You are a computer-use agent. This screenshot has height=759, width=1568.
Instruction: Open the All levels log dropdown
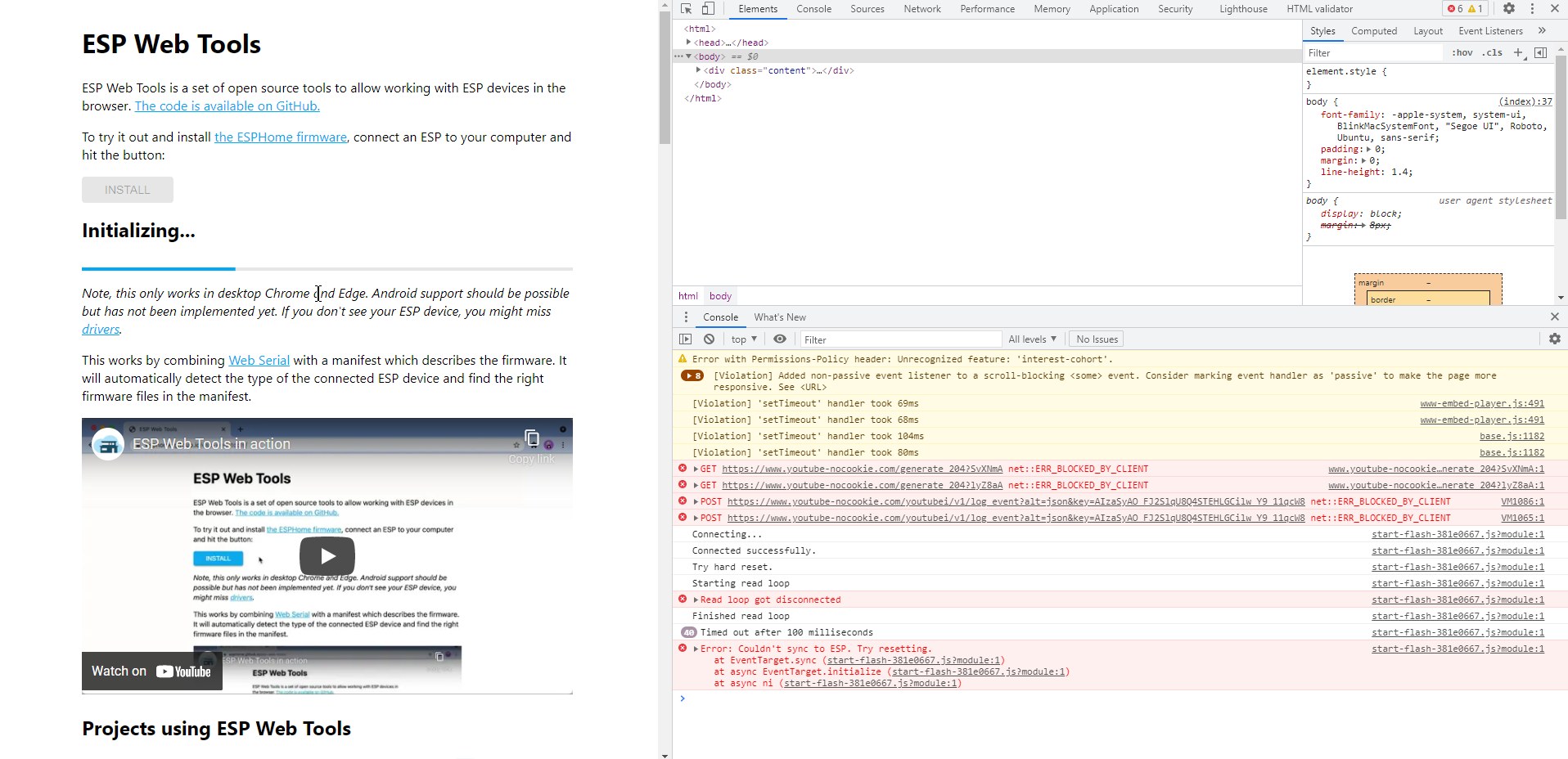click(1032, 338)
